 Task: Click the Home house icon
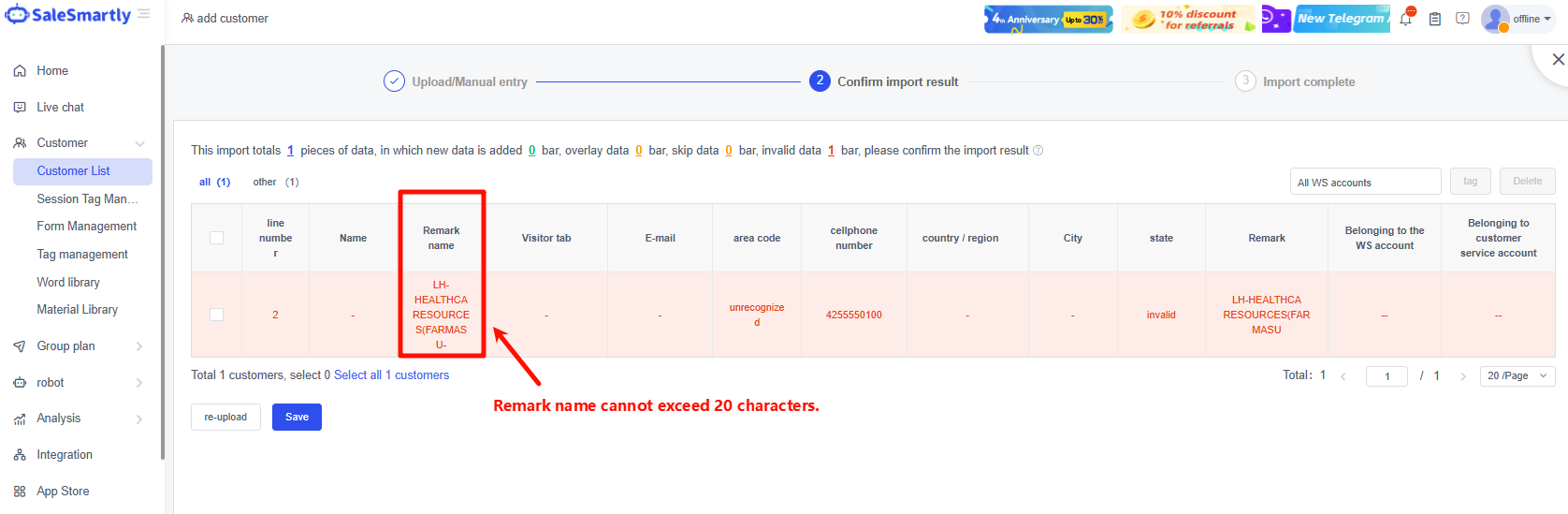click(x=20, y=71)
